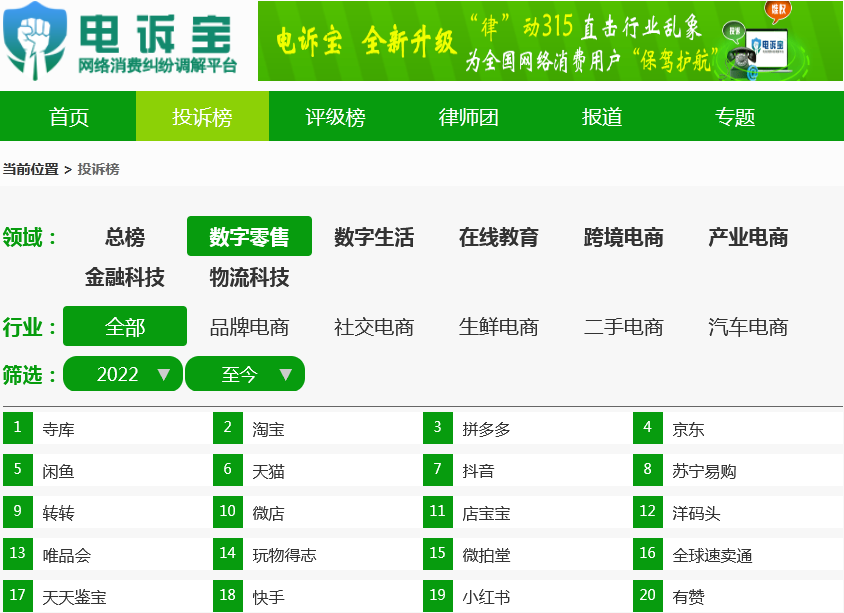Select 投诉榜 navigation tab
This screenshot has height=613, width=844.
coord(202,116)
